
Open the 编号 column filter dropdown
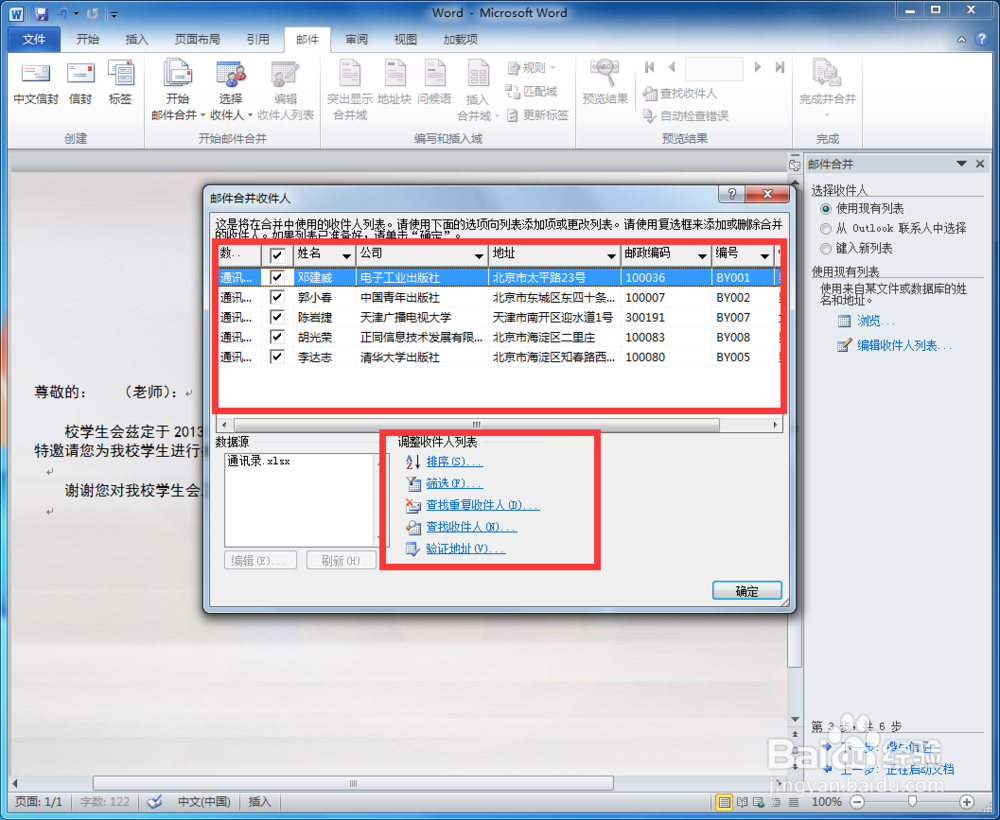[x=765, y=256]
